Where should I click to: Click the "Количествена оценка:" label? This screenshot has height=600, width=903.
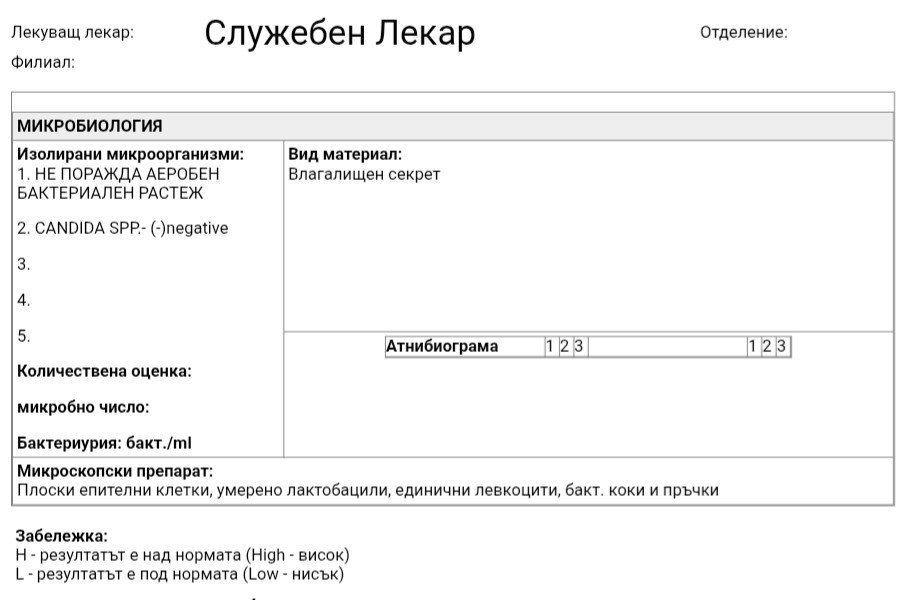104,371
